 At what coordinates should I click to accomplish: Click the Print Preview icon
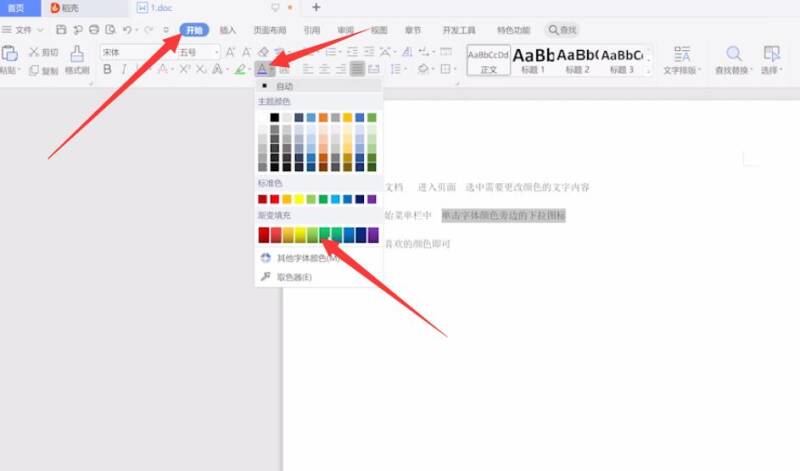(x=110, y=30)
